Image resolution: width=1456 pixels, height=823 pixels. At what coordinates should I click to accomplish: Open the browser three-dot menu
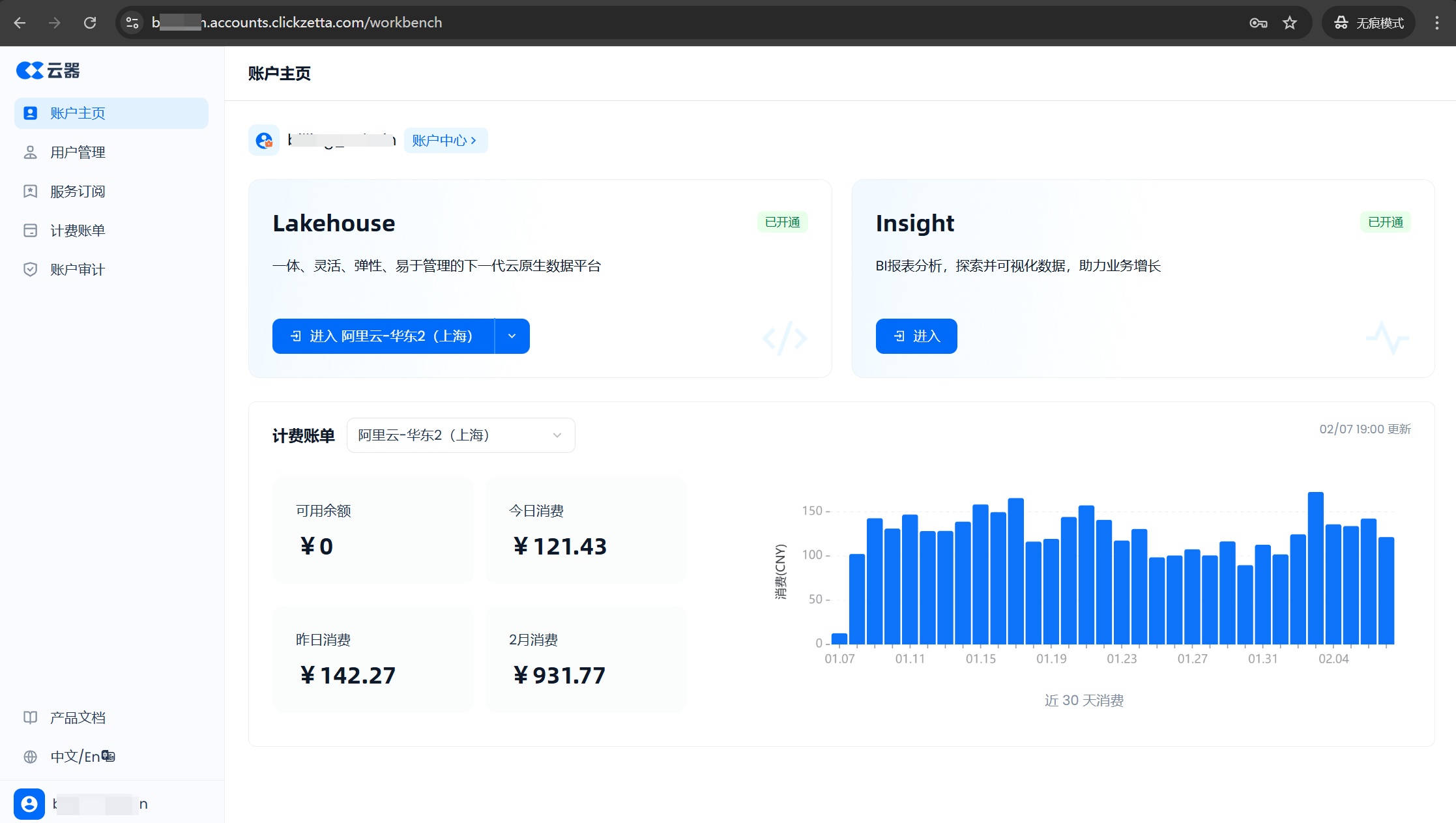coord(1436,23)
